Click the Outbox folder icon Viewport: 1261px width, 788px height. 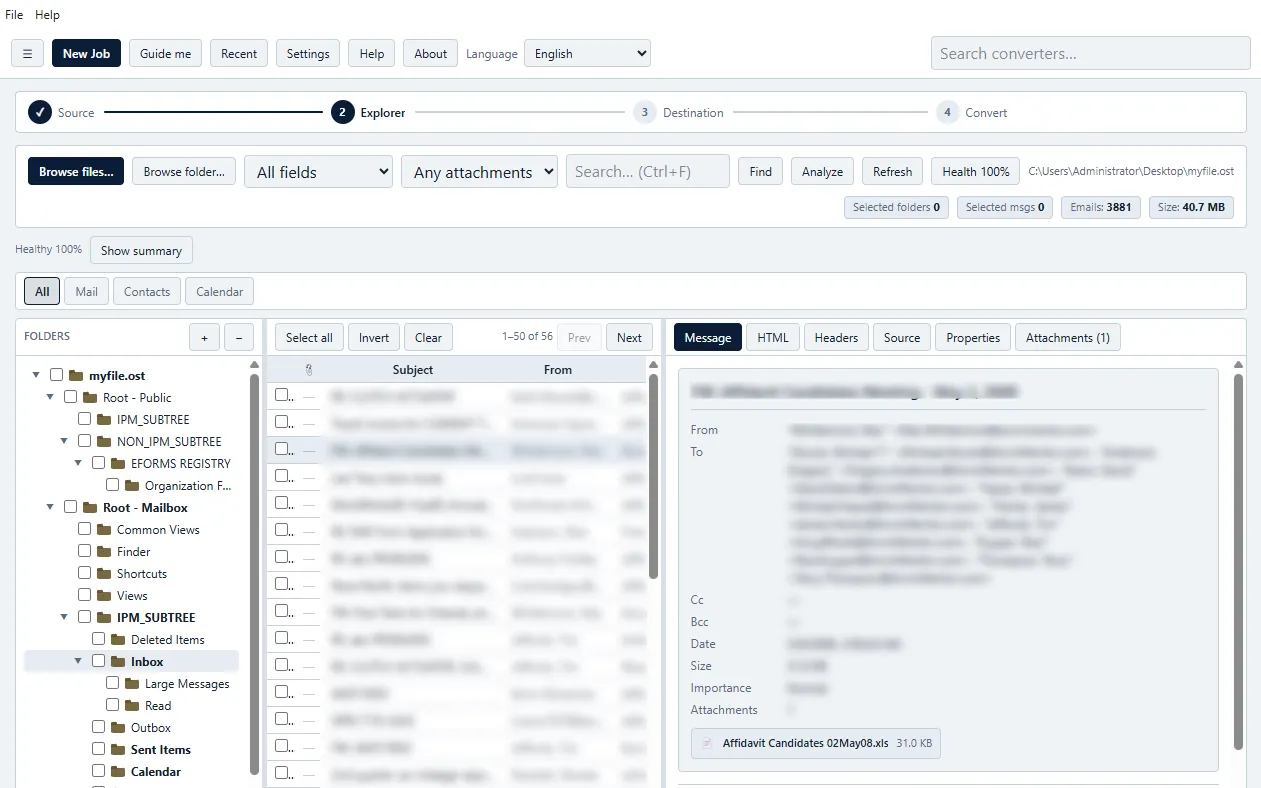coord(118,728)
